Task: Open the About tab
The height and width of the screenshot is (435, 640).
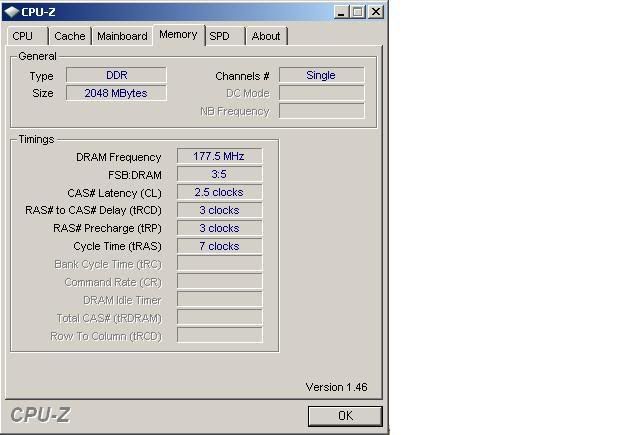Action: 266,36
